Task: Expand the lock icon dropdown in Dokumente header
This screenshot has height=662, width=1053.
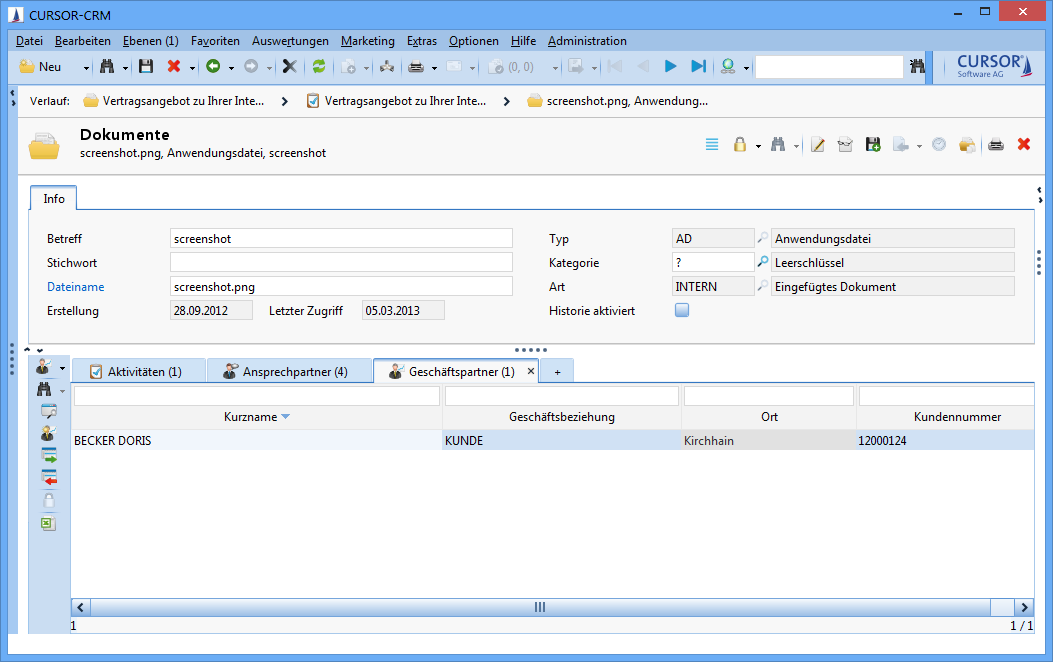Action: [758, 146]
